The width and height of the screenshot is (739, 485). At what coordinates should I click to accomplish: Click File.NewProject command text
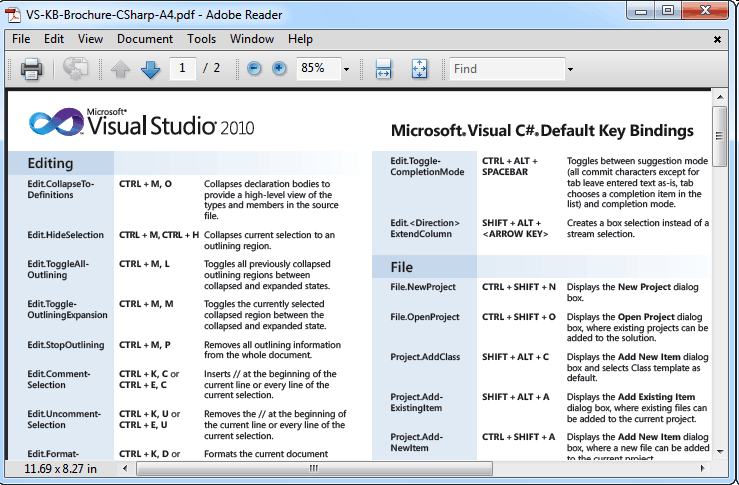[423, 287]
